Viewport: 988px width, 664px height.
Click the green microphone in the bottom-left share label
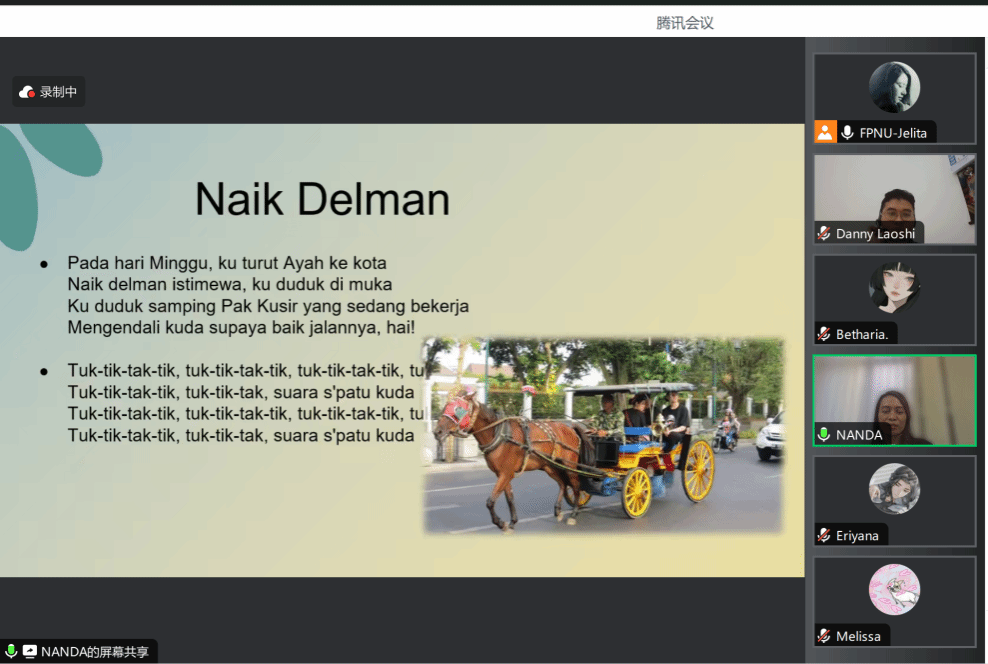(11, 652)
